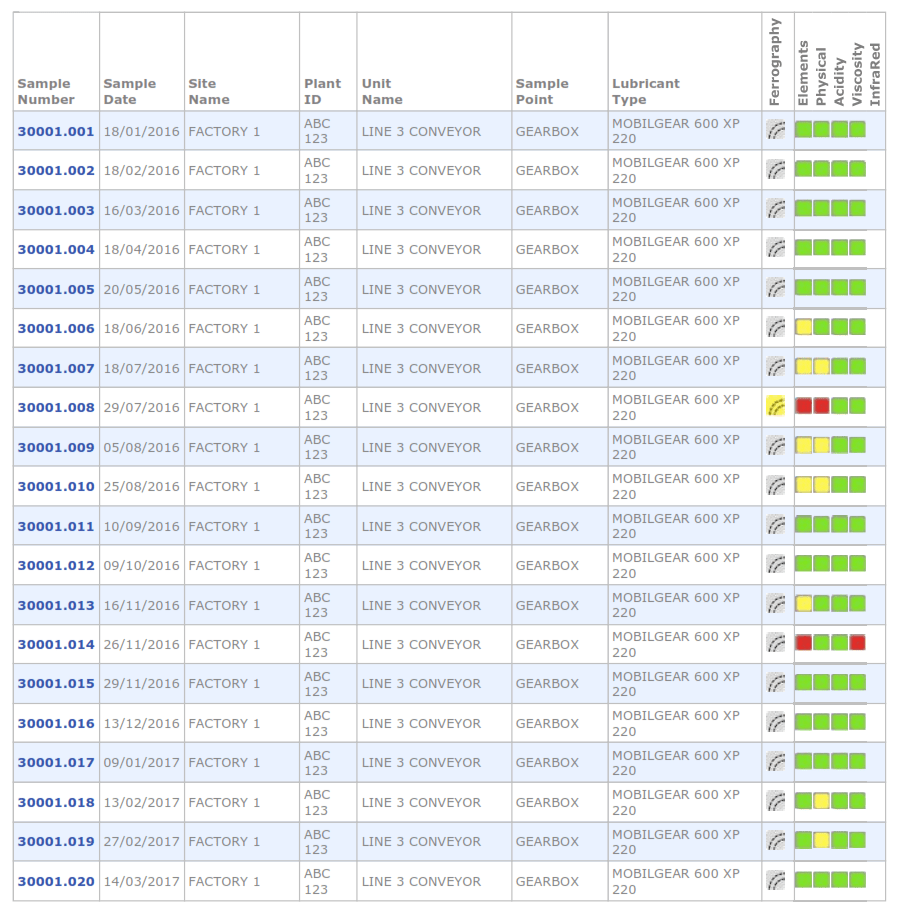Select date 29/07/2016 cell

click(x=142, y=408)
